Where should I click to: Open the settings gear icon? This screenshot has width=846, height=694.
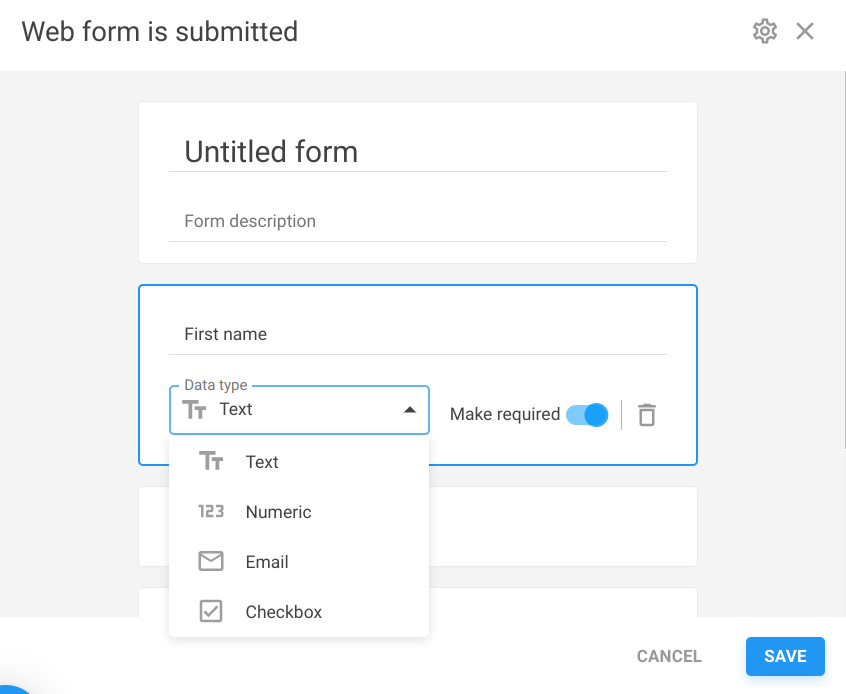point(764,31)
